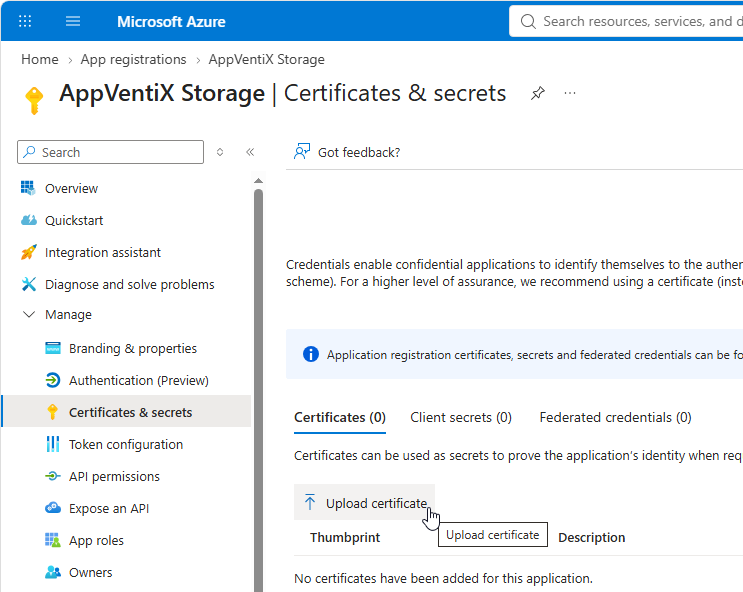The height and width of the screenshot is (592, 743).
Task: Click the Branding & properties icon
Action: click(x=53, y=348)
